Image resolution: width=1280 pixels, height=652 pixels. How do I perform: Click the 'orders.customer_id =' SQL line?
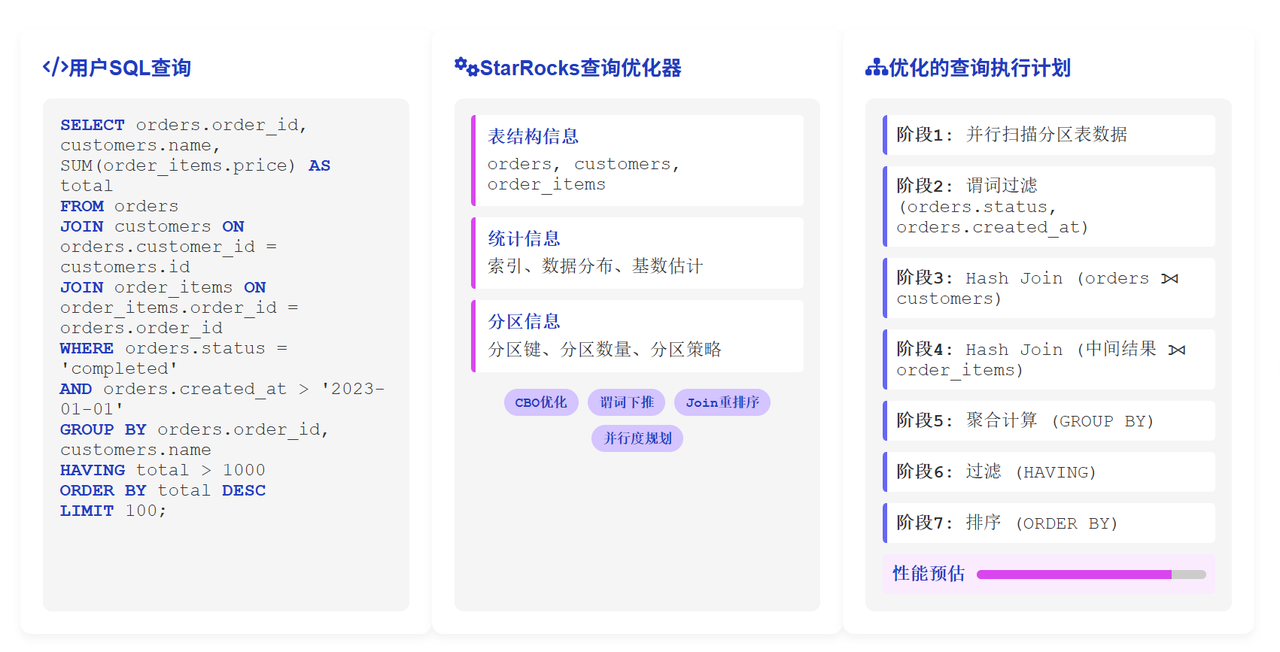click(168, 247)
